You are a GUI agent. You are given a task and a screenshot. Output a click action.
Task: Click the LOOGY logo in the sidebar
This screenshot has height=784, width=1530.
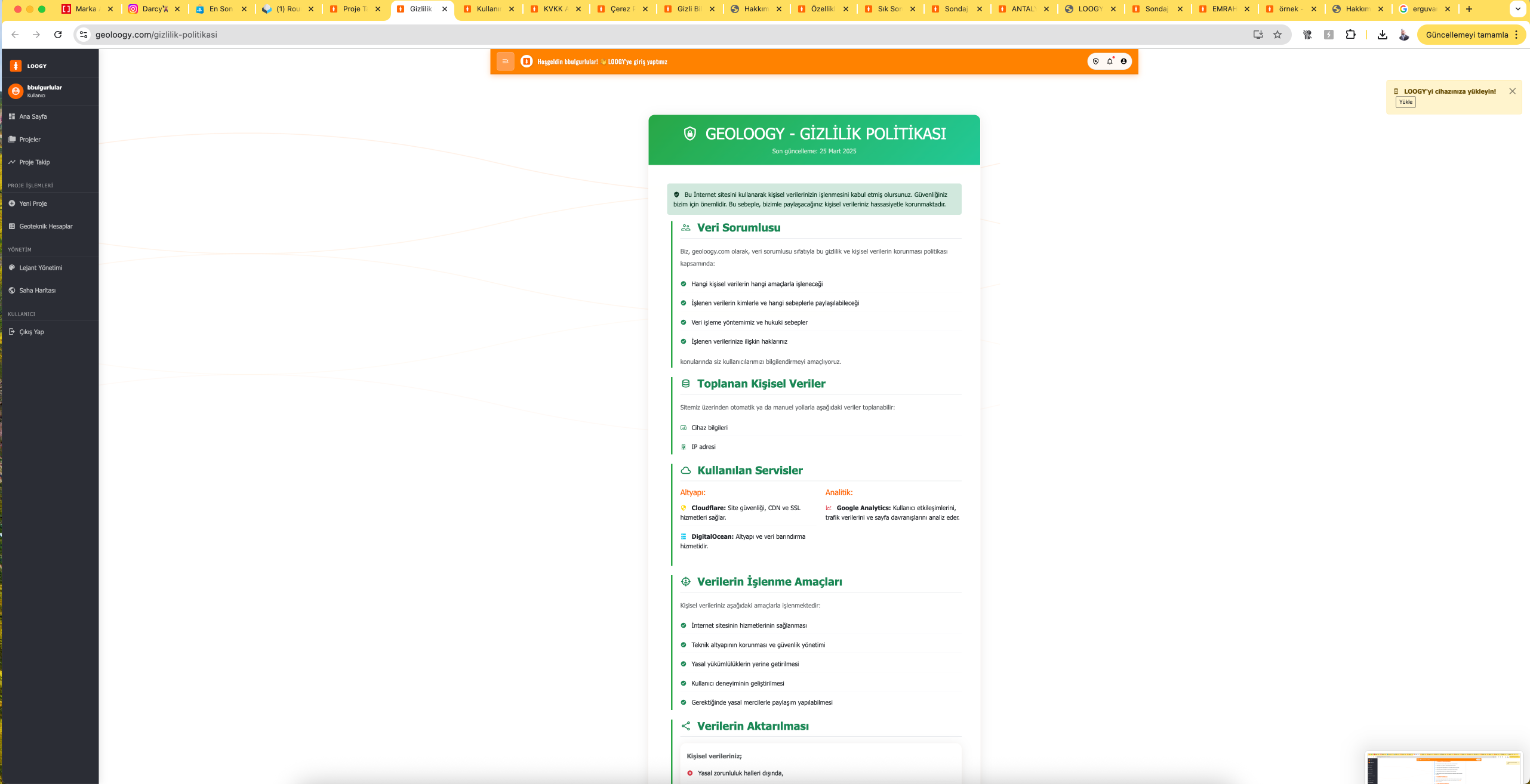[16, 66]
